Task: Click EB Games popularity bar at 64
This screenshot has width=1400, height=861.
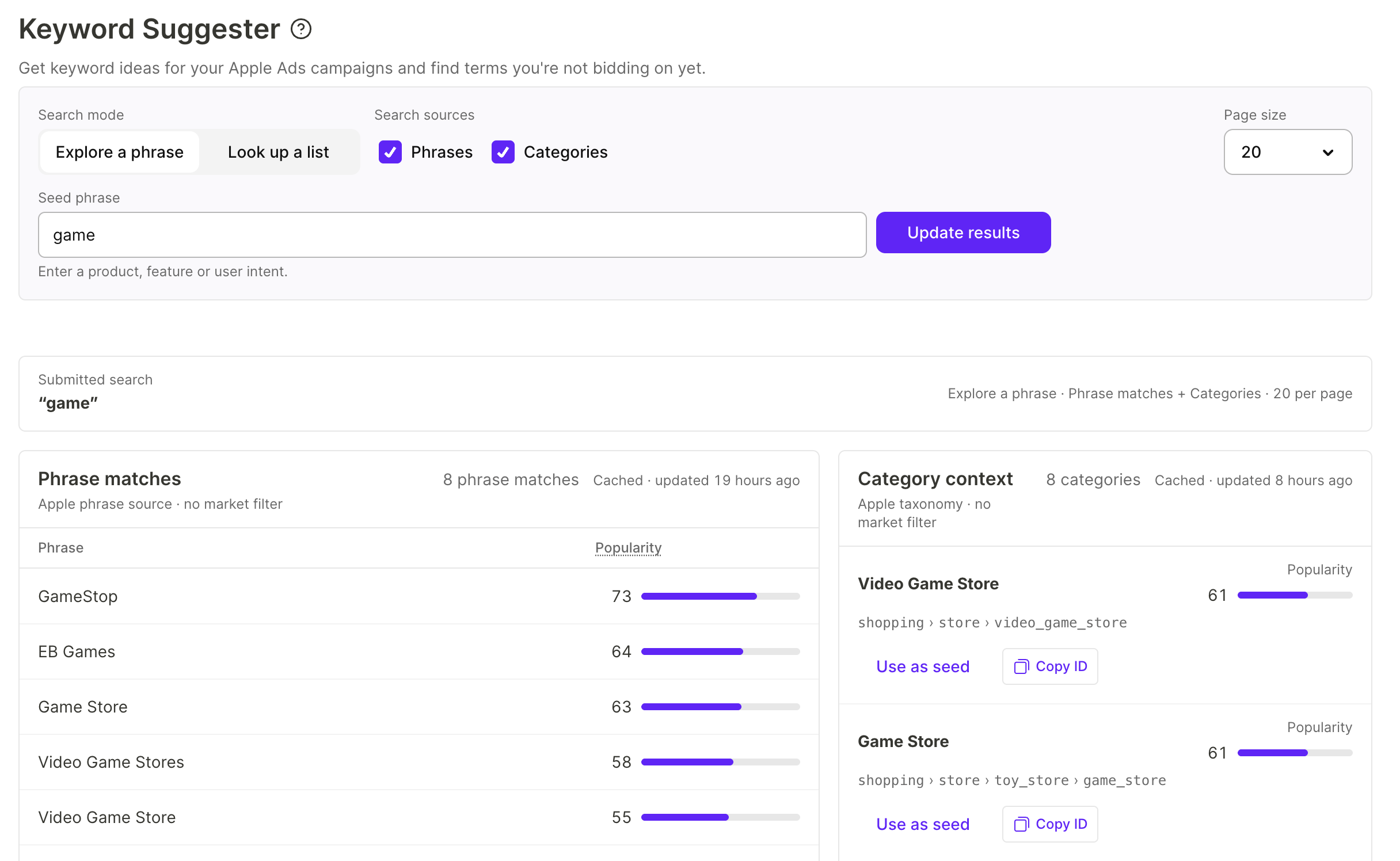Action: (721, 652)
